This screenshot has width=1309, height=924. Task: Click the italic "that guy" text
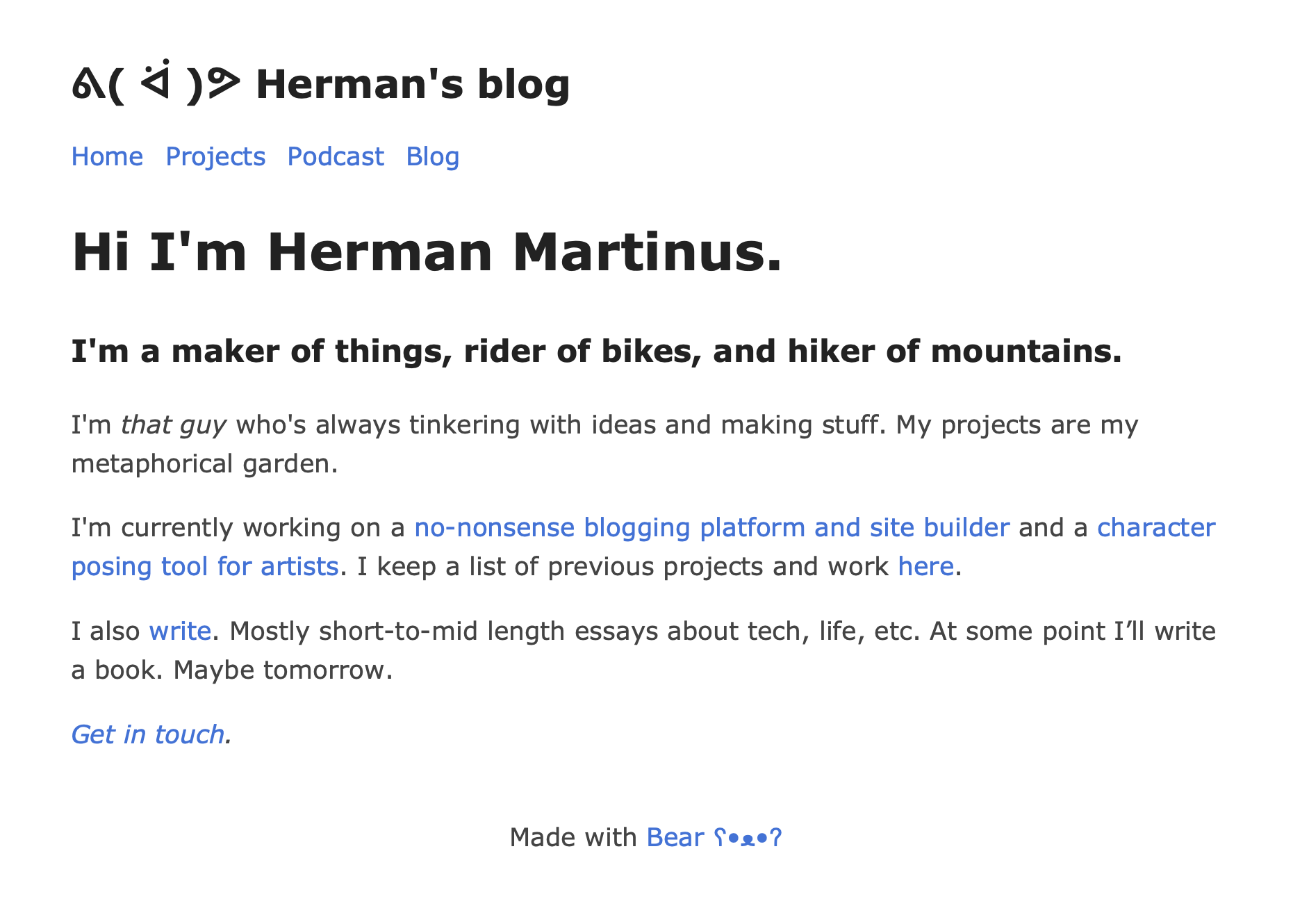(174, 425)
